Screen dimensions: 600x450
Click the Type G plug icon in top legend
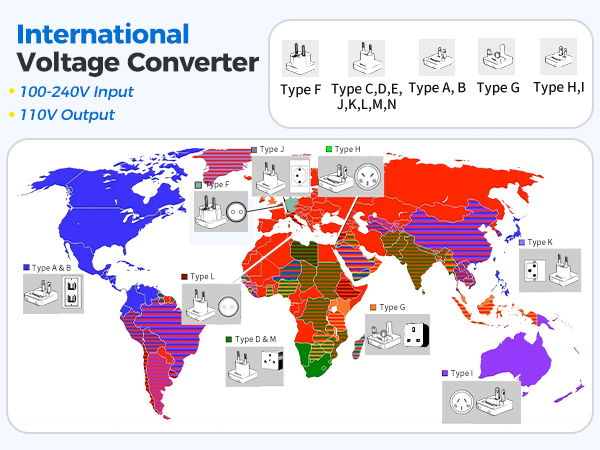496,57
